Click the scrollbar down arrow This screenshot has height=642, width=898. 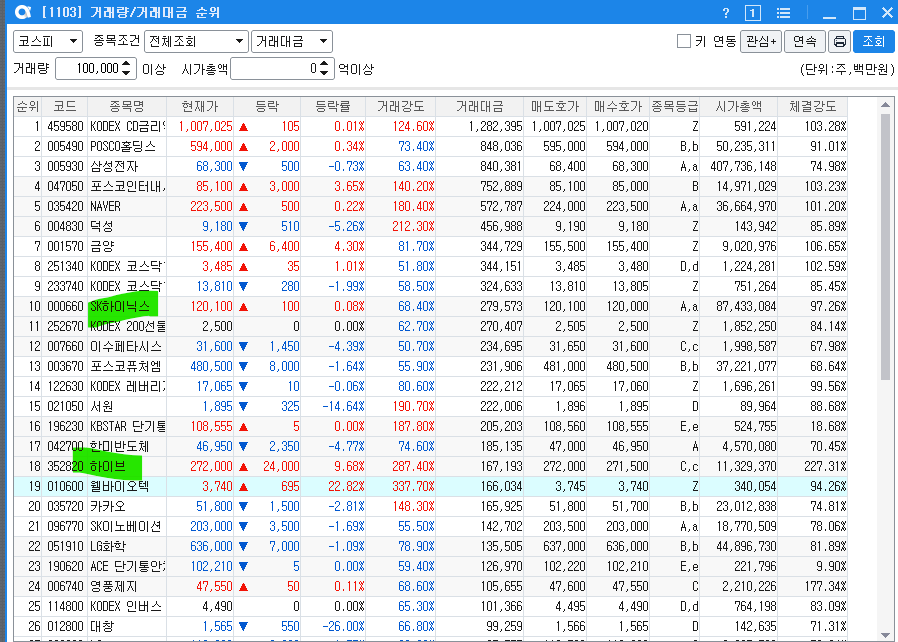885,635
